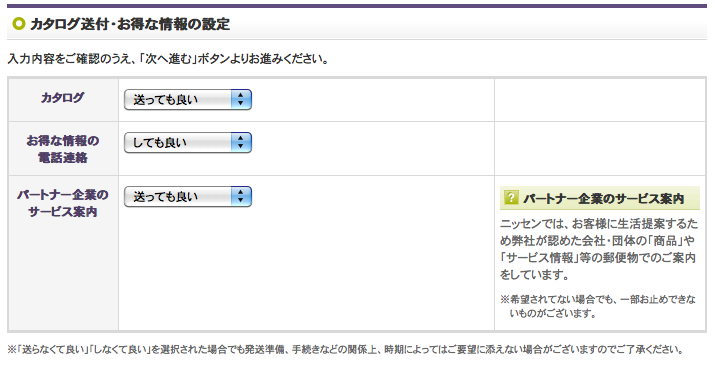This screenshot has width=715, height=376.
Task: Click the ニッセンでは、お客様に生活提案 description text
Action: pos(599,249)
